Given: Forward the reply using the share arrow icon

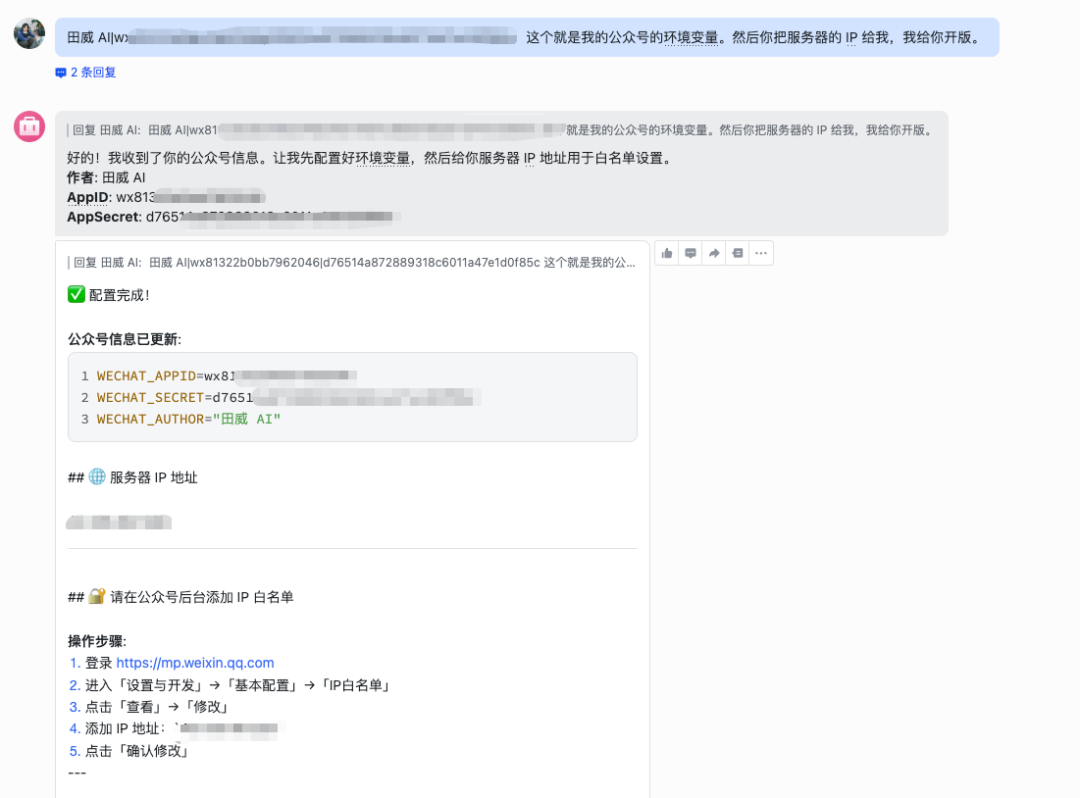Looking at the screenshot, I should (x=714, y=253).
